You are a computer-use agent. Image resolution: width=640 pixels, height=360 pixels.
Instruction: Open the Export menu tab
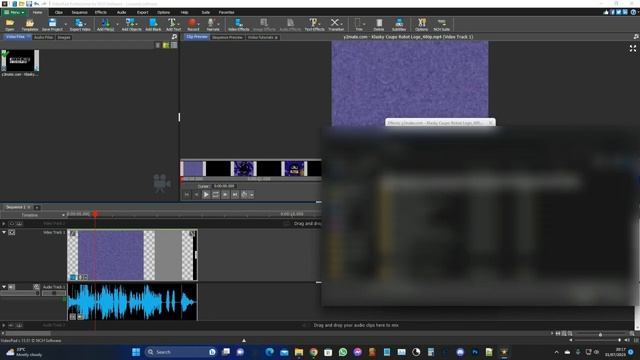tap(142, 12)
